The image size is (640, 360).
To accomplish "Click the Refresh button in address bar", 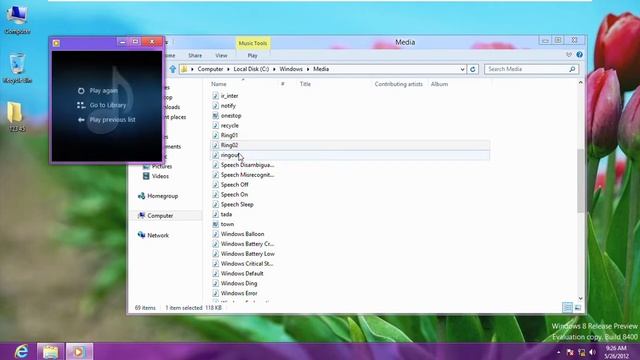I will coord(473,69).
